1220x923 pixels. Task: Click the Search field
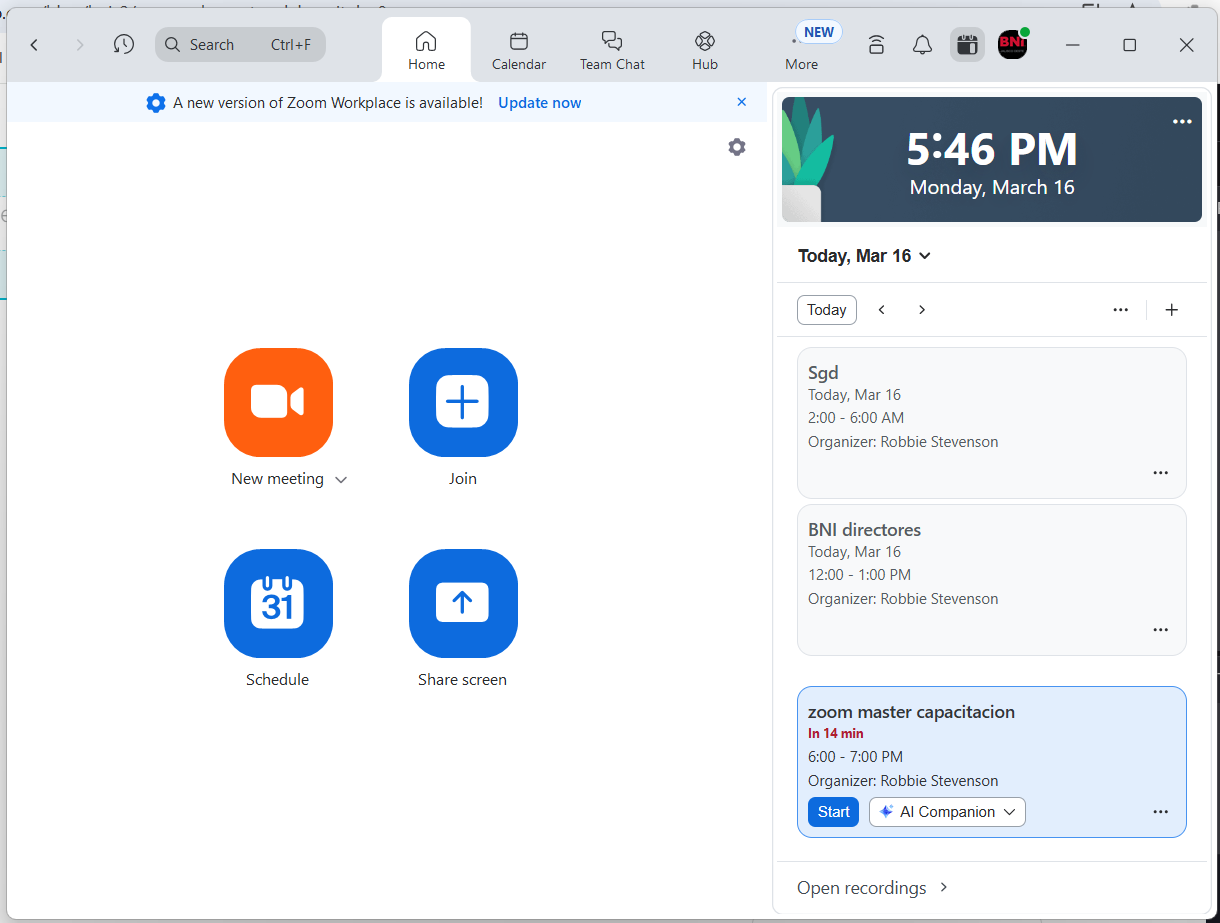click(x=240, y=45)
